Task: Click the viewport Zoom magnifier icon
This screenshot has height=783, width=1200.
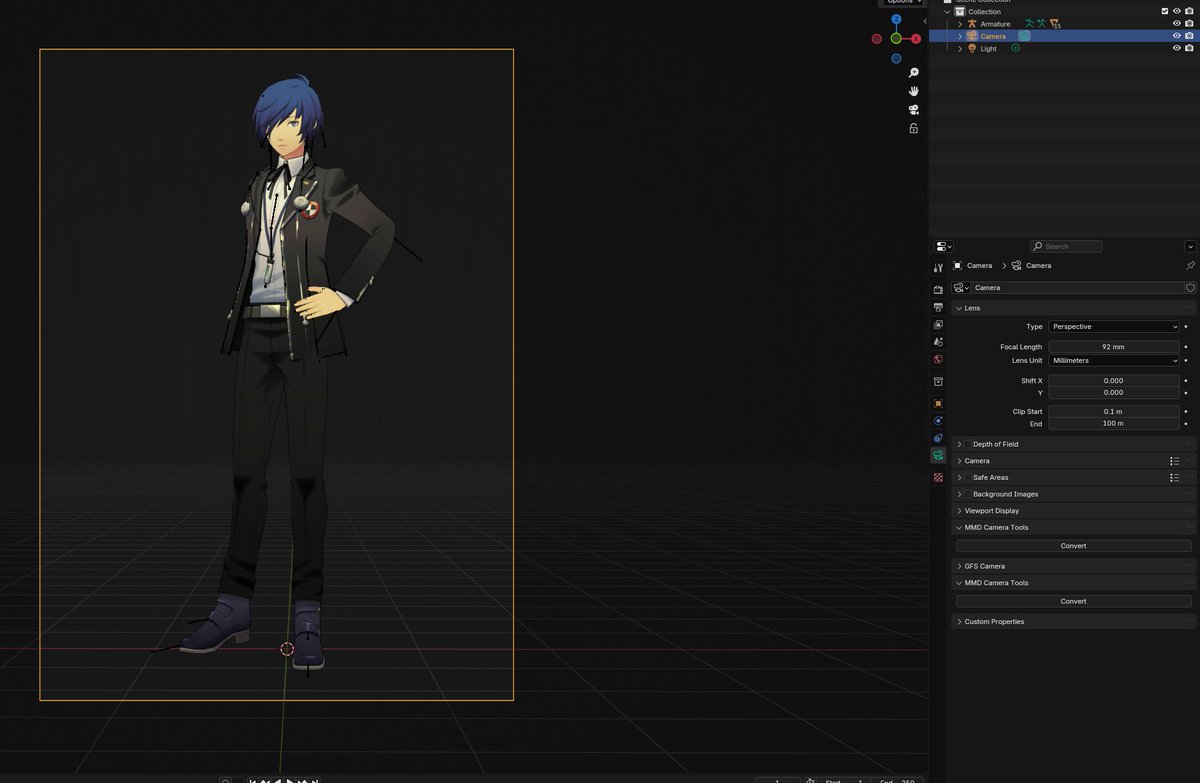Action: pyautogui.click(x=914, y=73)
